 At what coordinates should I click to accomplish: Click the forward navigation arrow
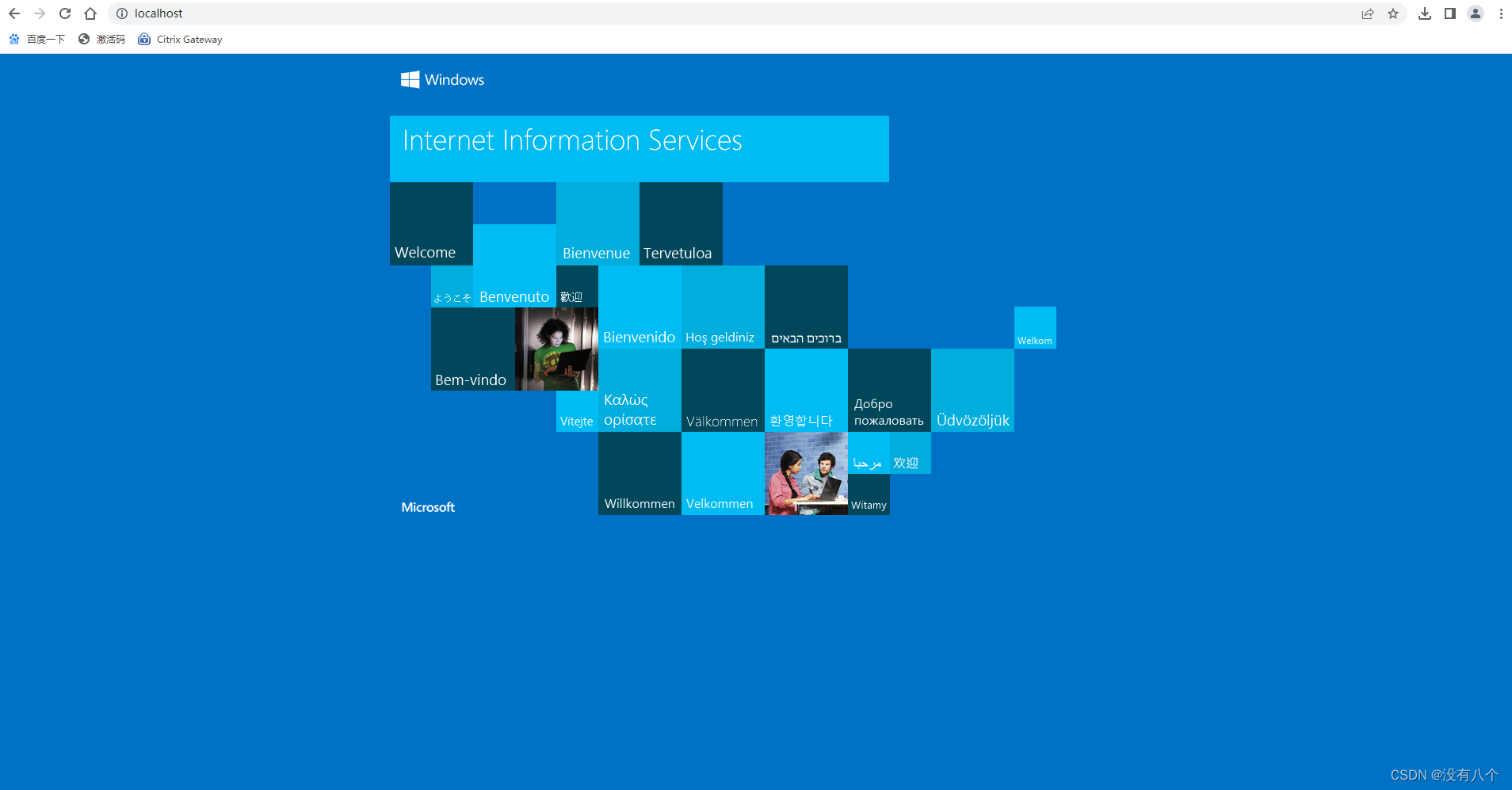(x=39, y=13)
